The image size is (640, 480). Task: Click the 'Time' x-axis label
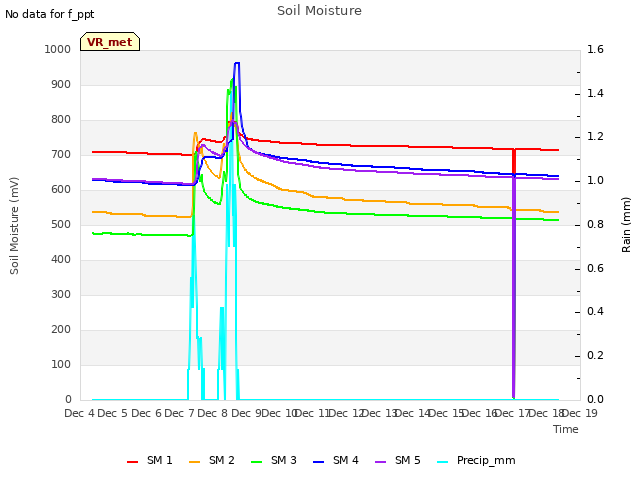tap(566, 429)
